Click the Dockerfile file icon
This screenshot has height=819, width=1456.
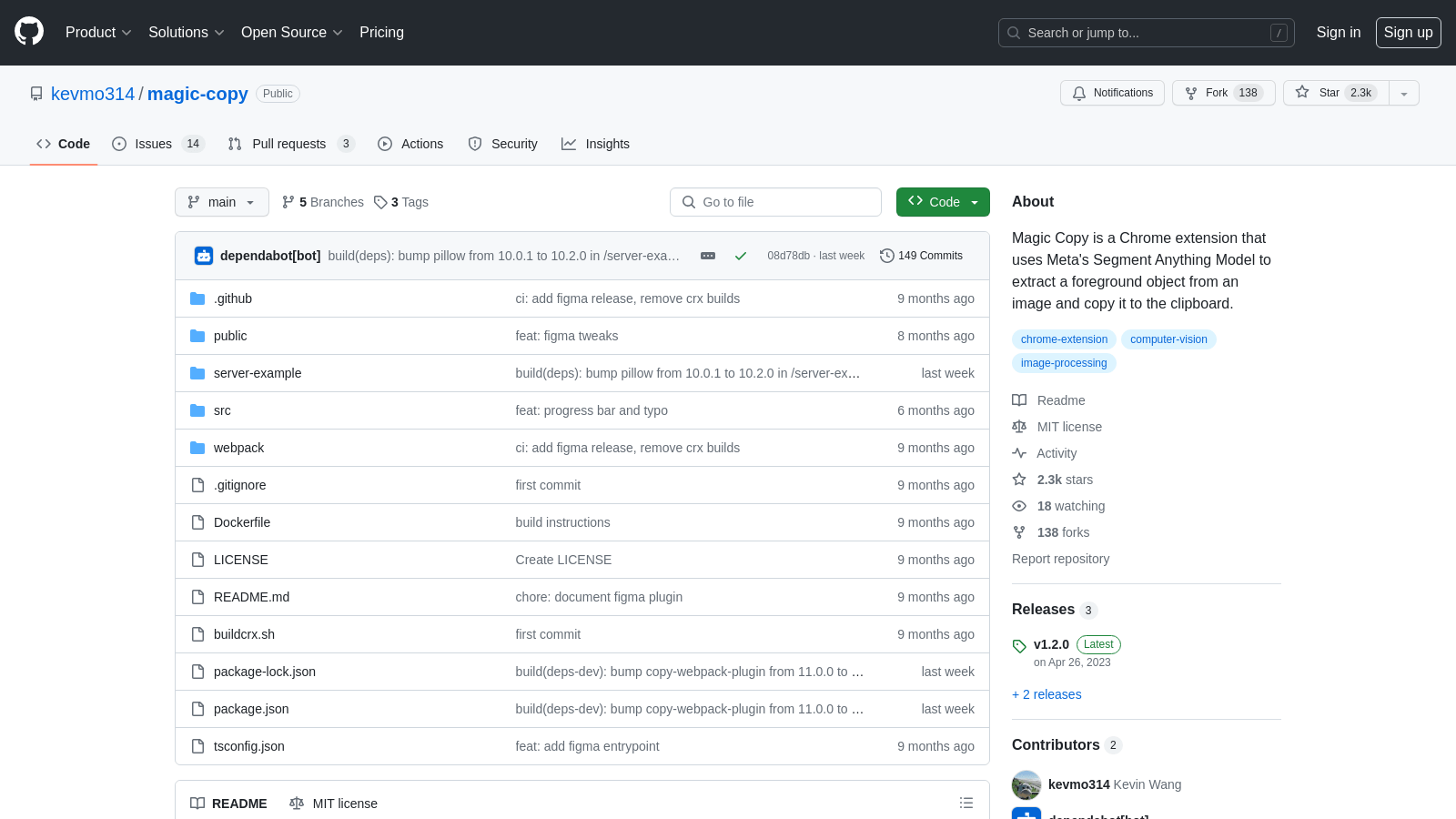click(197, 522)
